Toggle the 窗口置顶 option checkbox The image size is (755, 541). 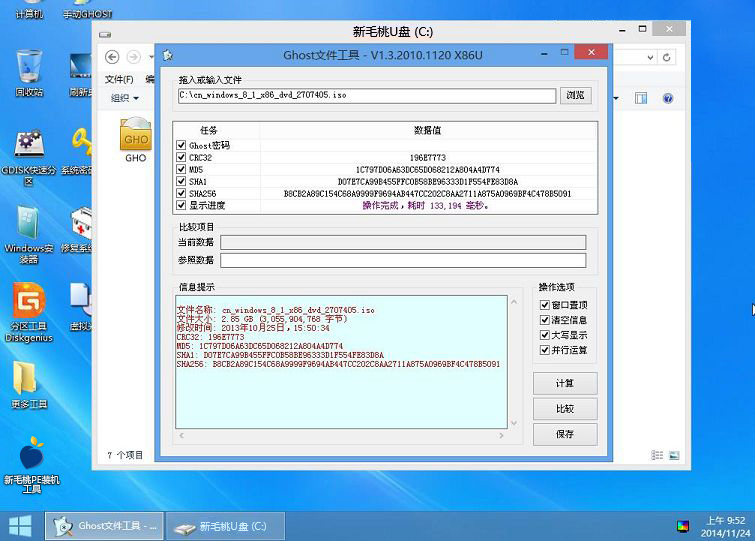pyautogui.click(x=545, y=305)
